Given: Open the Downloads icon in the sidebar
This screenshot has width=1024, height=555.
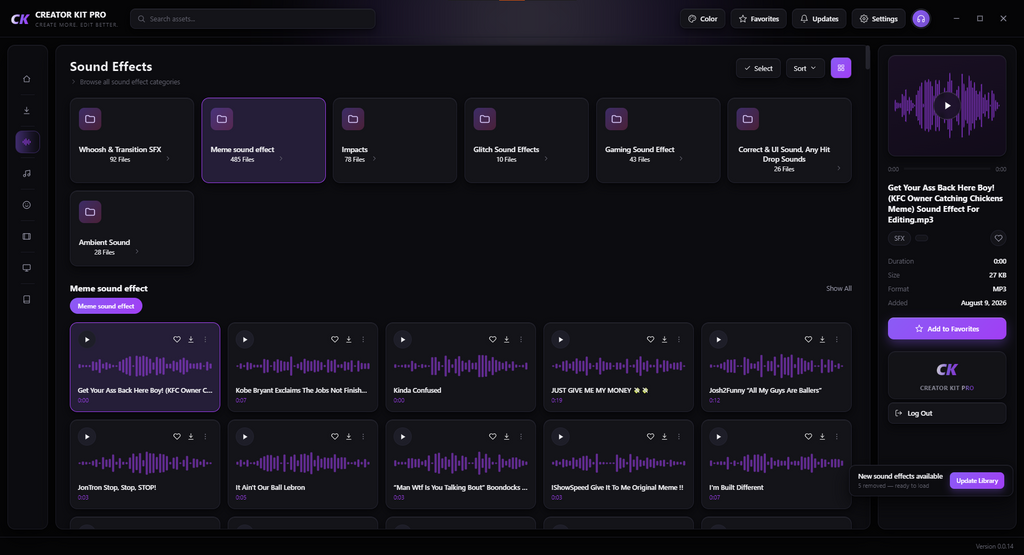Looking at the screenshot, I should pyautogui.click(x=27, y=110).
